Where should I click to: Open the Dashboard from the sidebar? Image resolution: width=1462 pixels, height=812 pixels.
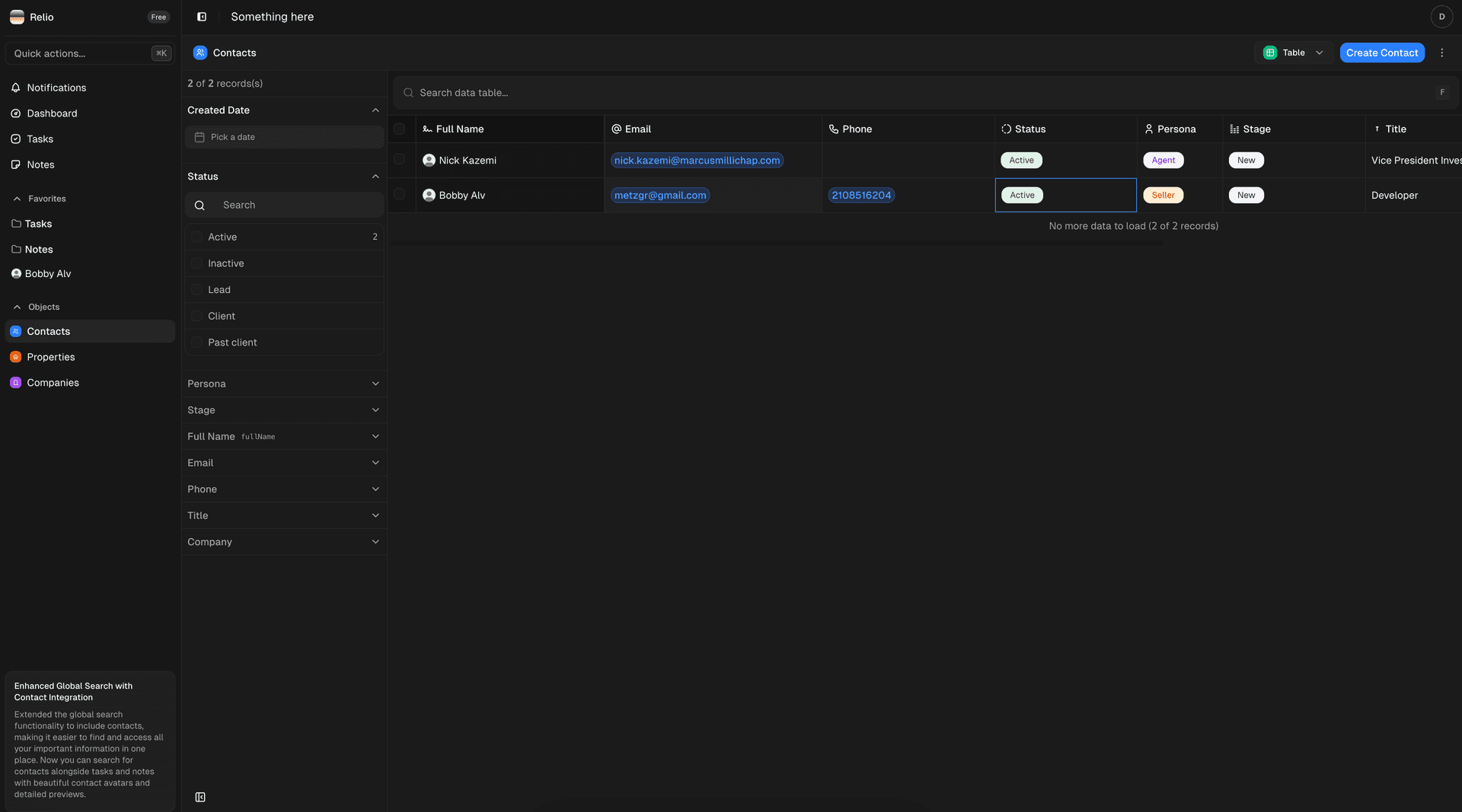[51, 113]
